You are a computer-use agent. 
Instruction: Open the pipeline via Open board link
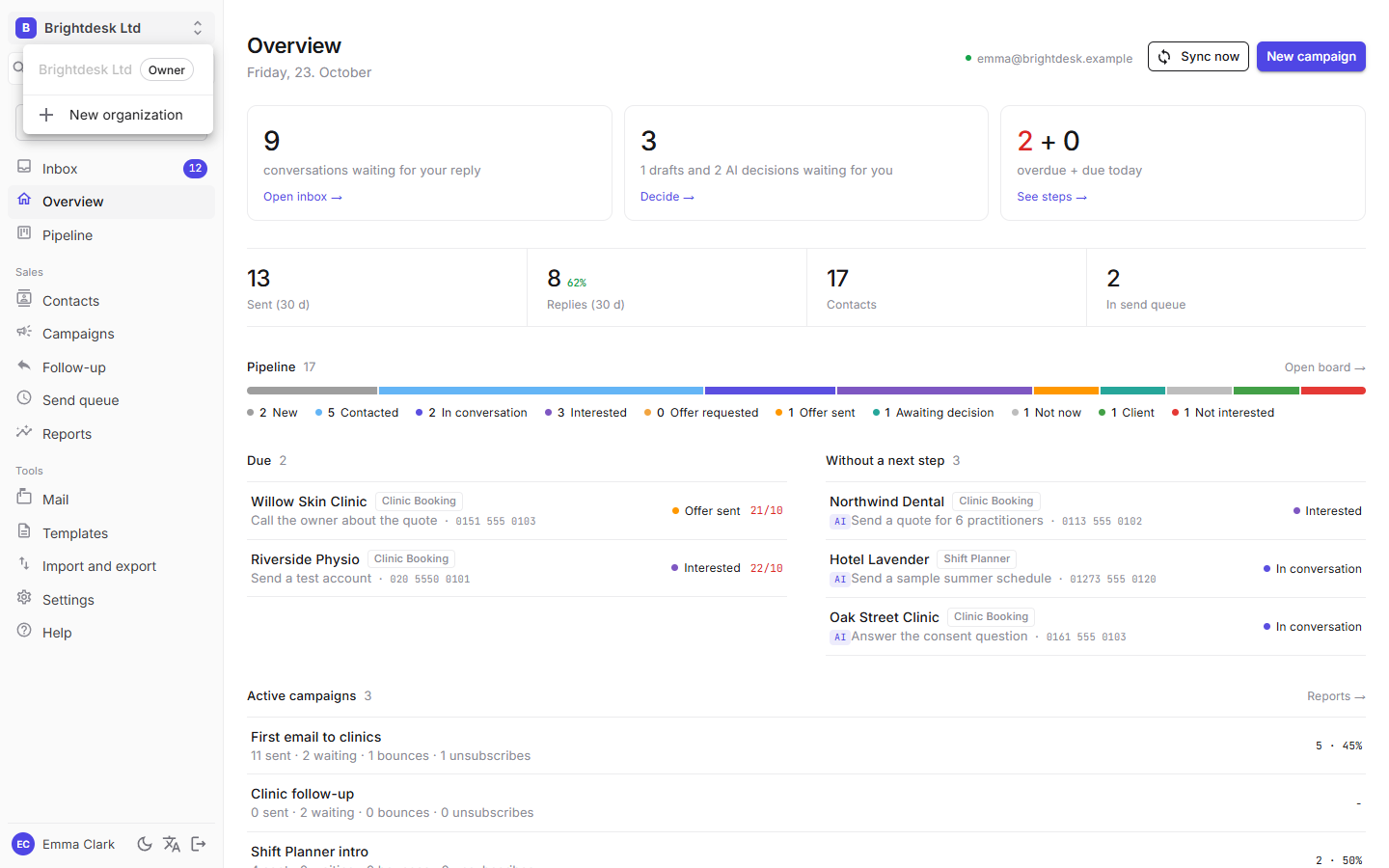coord(1324,367)
